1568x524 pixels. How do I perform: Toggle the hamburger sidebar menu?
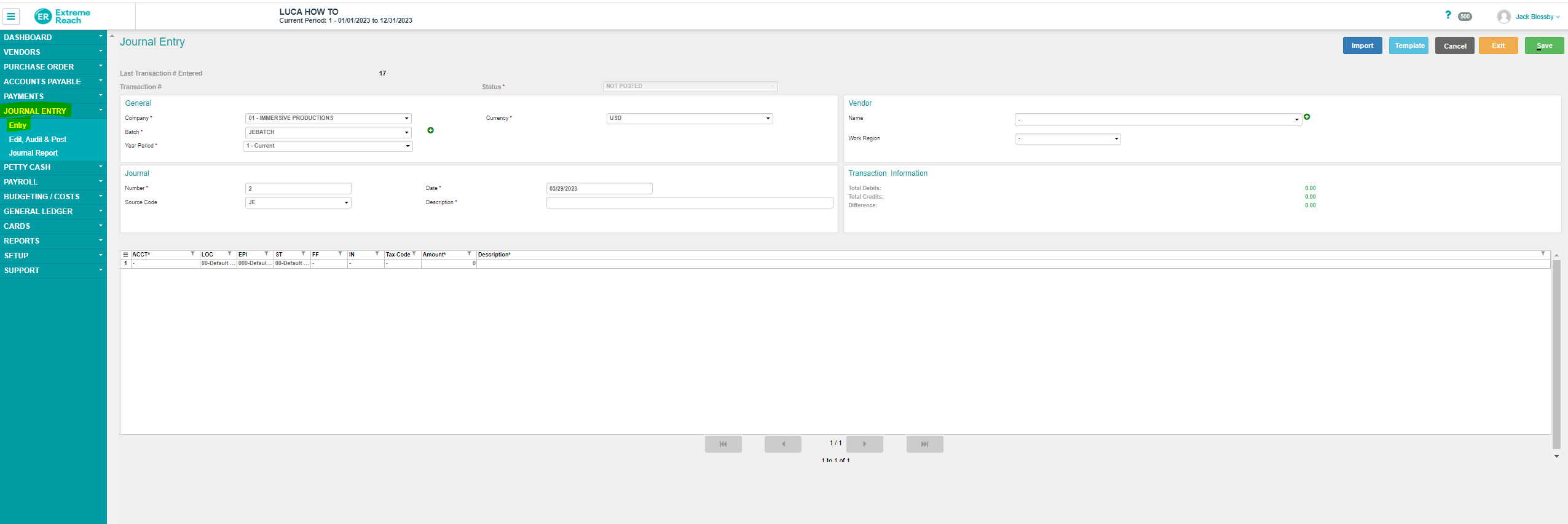(11, 17)
